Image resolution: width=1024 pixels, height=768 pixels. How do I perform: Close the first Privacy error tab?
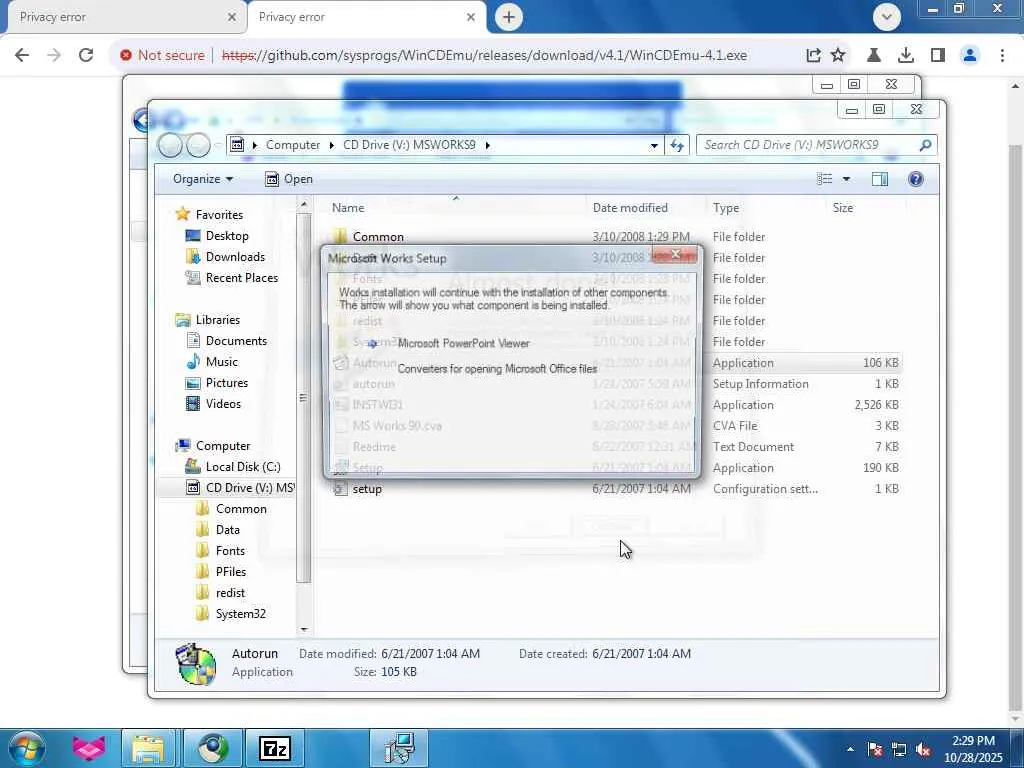point(232,17)
